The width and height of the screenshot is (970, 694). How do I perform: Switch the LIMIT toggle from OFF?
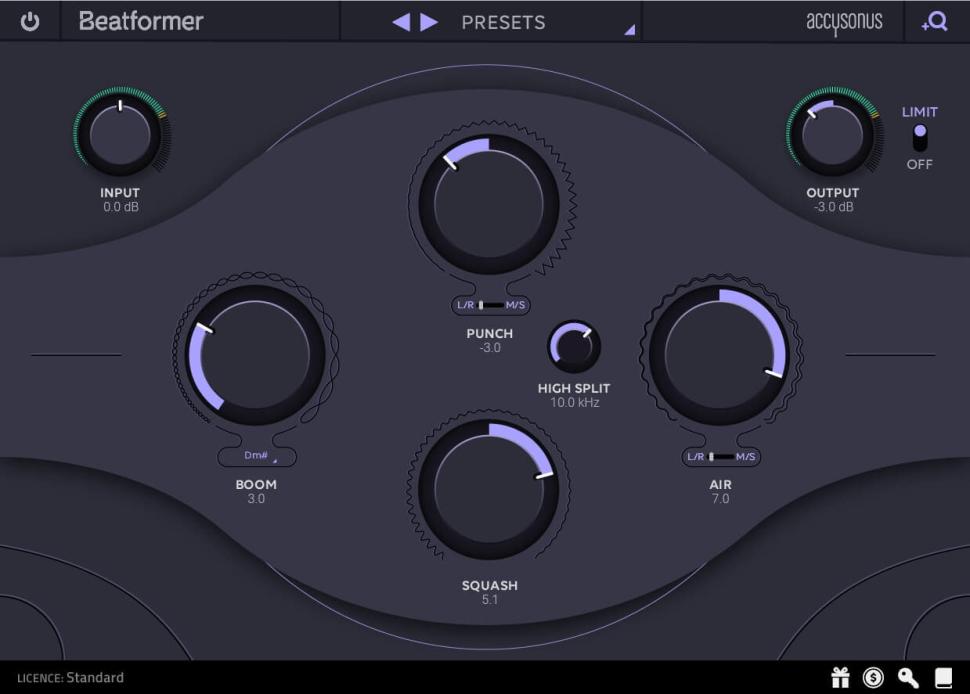coord(919,138)
